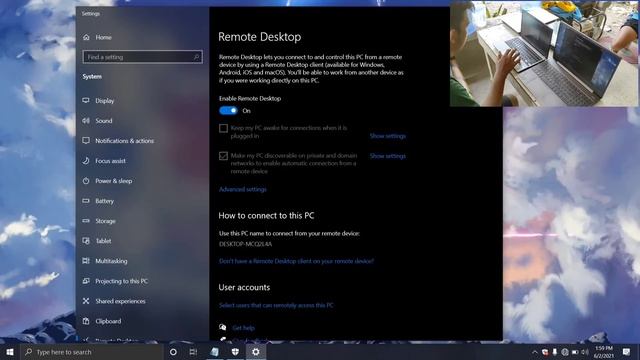This screenshot has height=360, width=640.
Task: Click the magnifier icon in the Find a setting box
Action: pyautogui.click(x=196, y=57)
